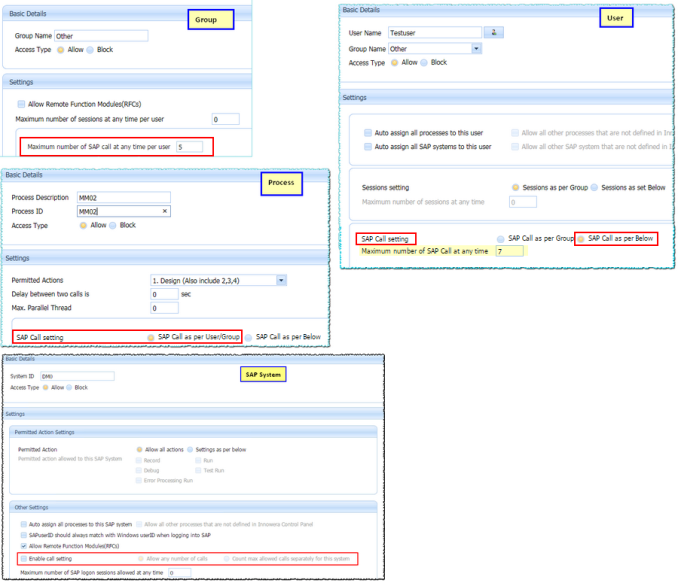Click the Max. Parallel Thread field
This screenshot has height=583, width=678.
coord(164,308)
